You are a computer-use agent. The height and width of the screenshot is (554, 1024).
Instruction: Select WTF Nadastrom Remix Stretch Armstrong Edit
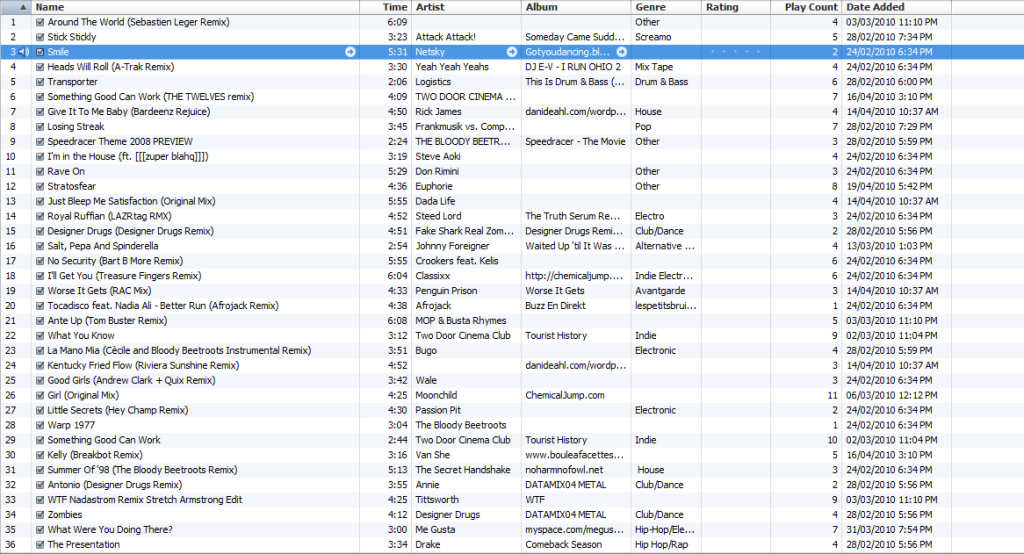[x=145, y=500]
